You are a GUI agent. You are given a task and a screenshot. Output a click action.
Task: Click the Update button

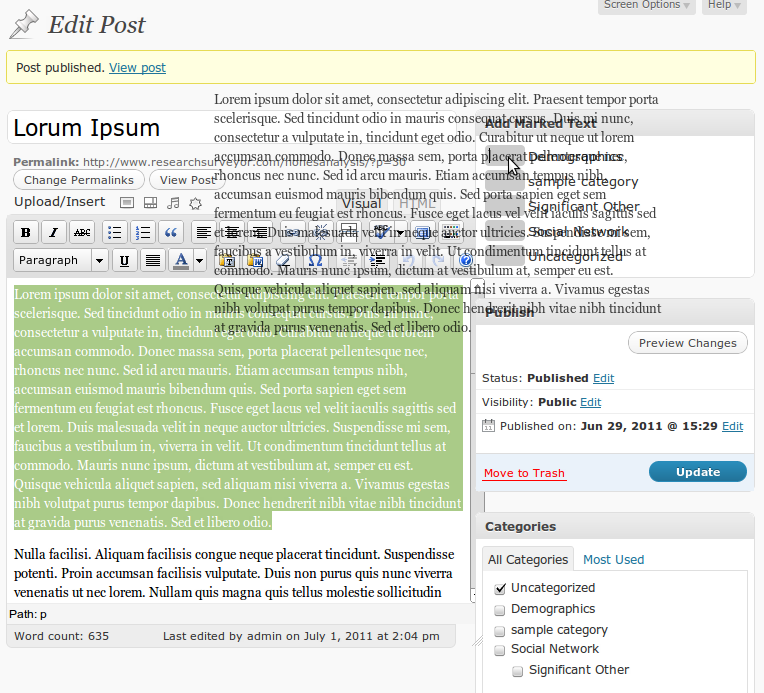click(698, 472)
